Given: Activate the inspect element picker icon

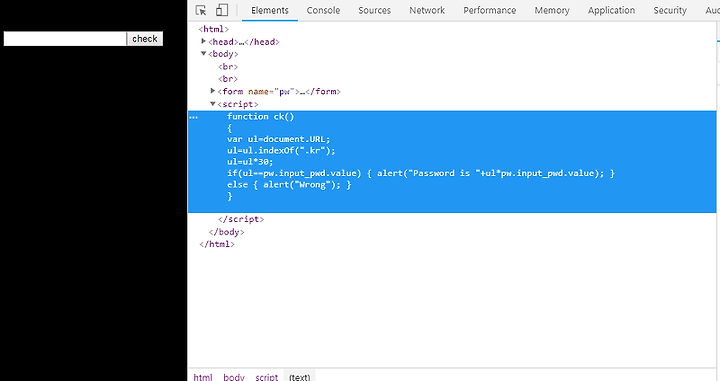Looking at the screenshot, I should pos(201,10).
